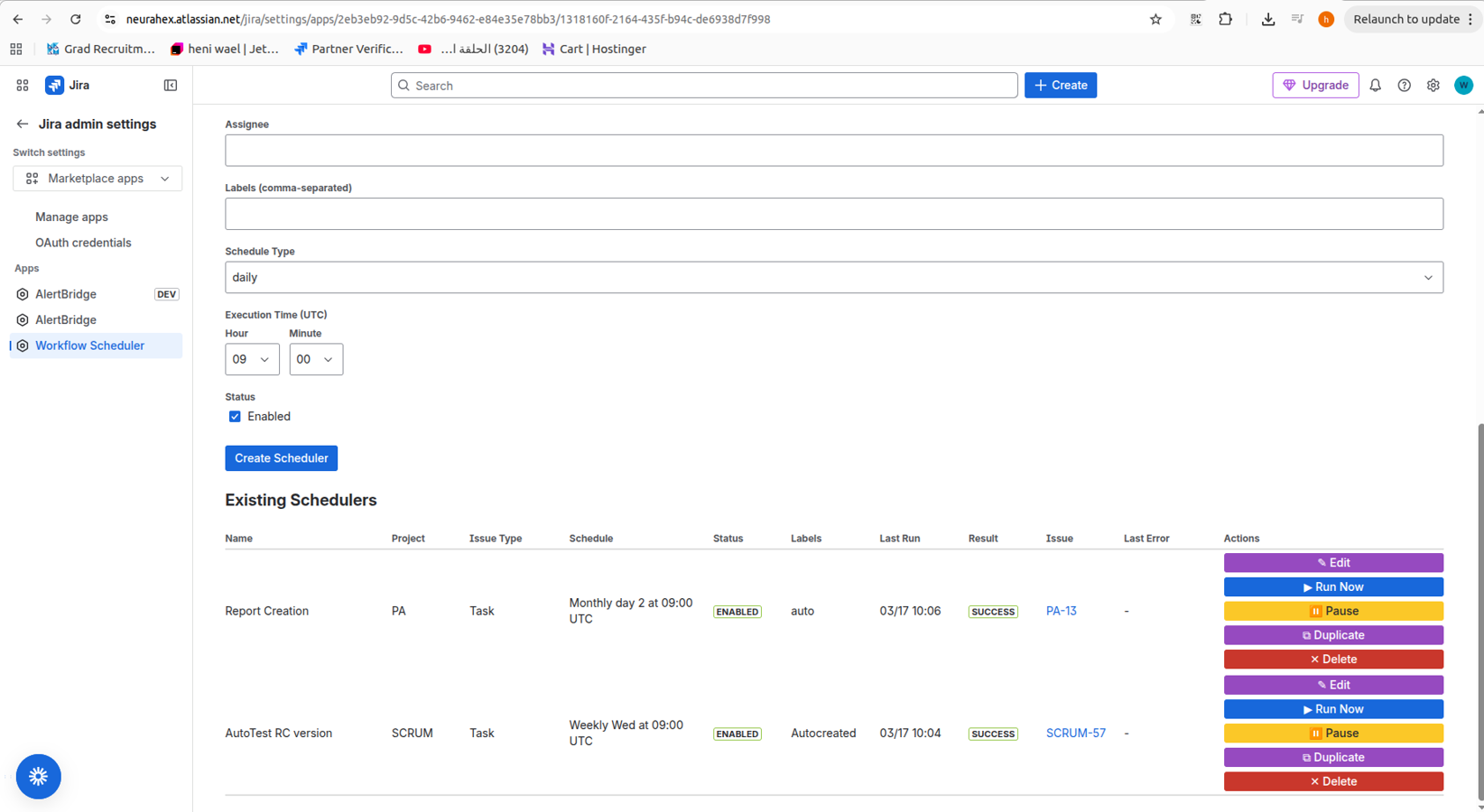Expand the Marketplace apps settings switcher

click(x=97, y=179)
